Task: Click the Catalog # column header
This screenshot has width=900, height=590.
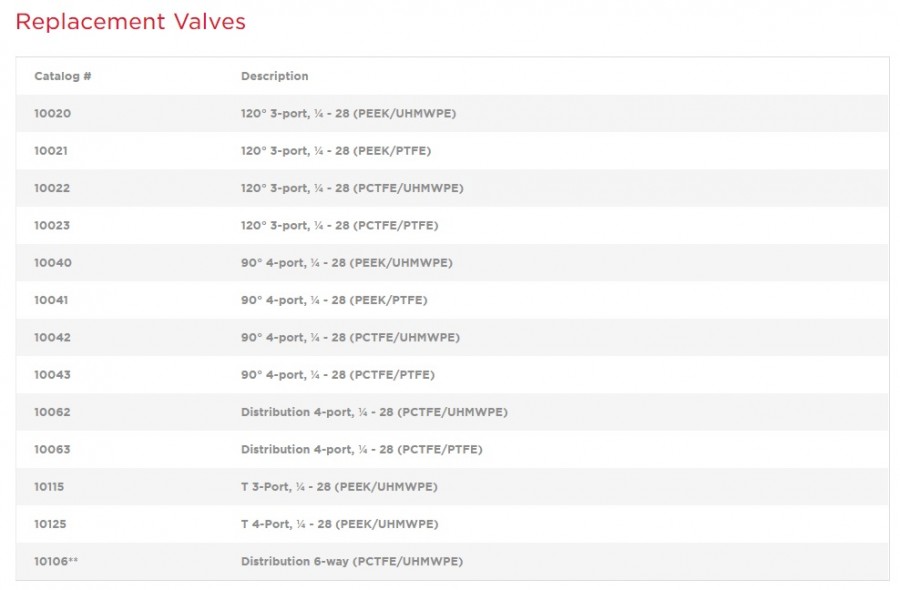Action: (63, 76)
